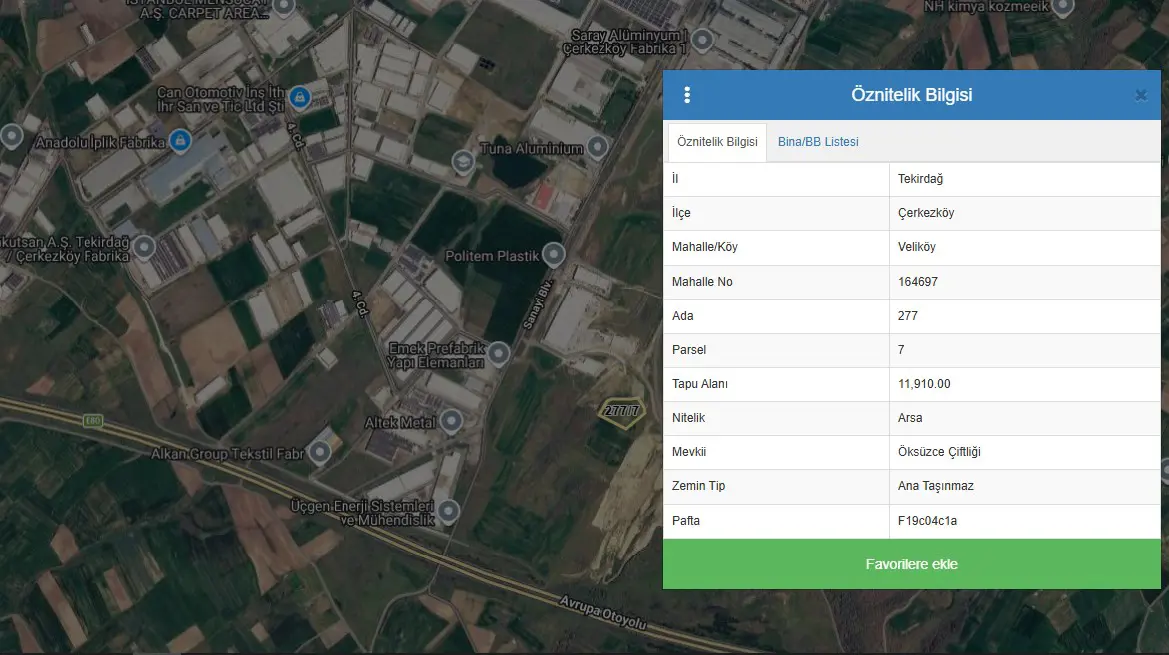Viewport: 1169px width, 655px height.
Task: Click the Can Otomotiv lock pin
Action: click(300, 97)
